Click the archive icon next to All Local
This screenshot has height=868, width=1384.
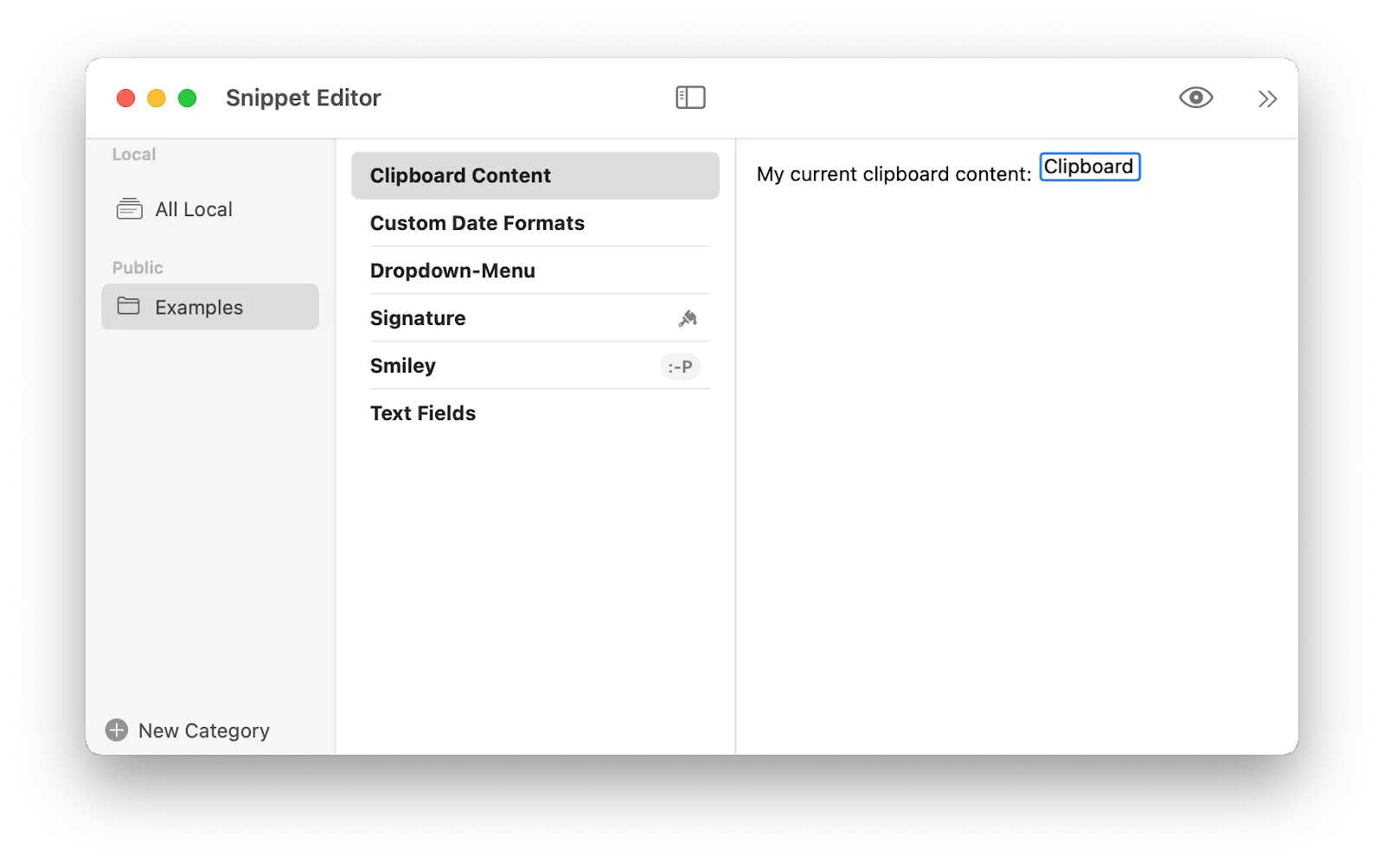(128, 208)
